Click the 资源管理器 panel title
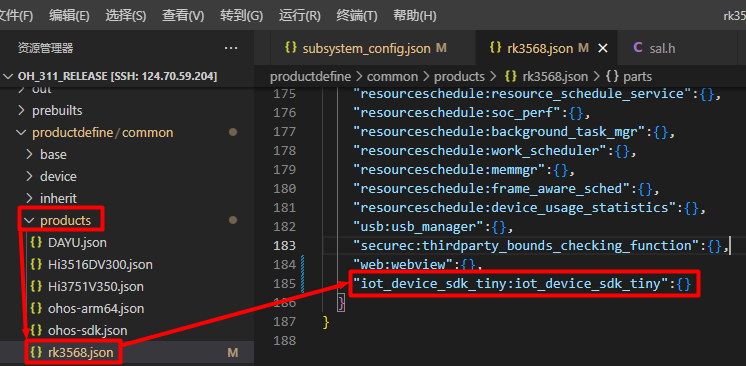The height and width of the screenshot is (366, 746). click(x=45, y=48)
